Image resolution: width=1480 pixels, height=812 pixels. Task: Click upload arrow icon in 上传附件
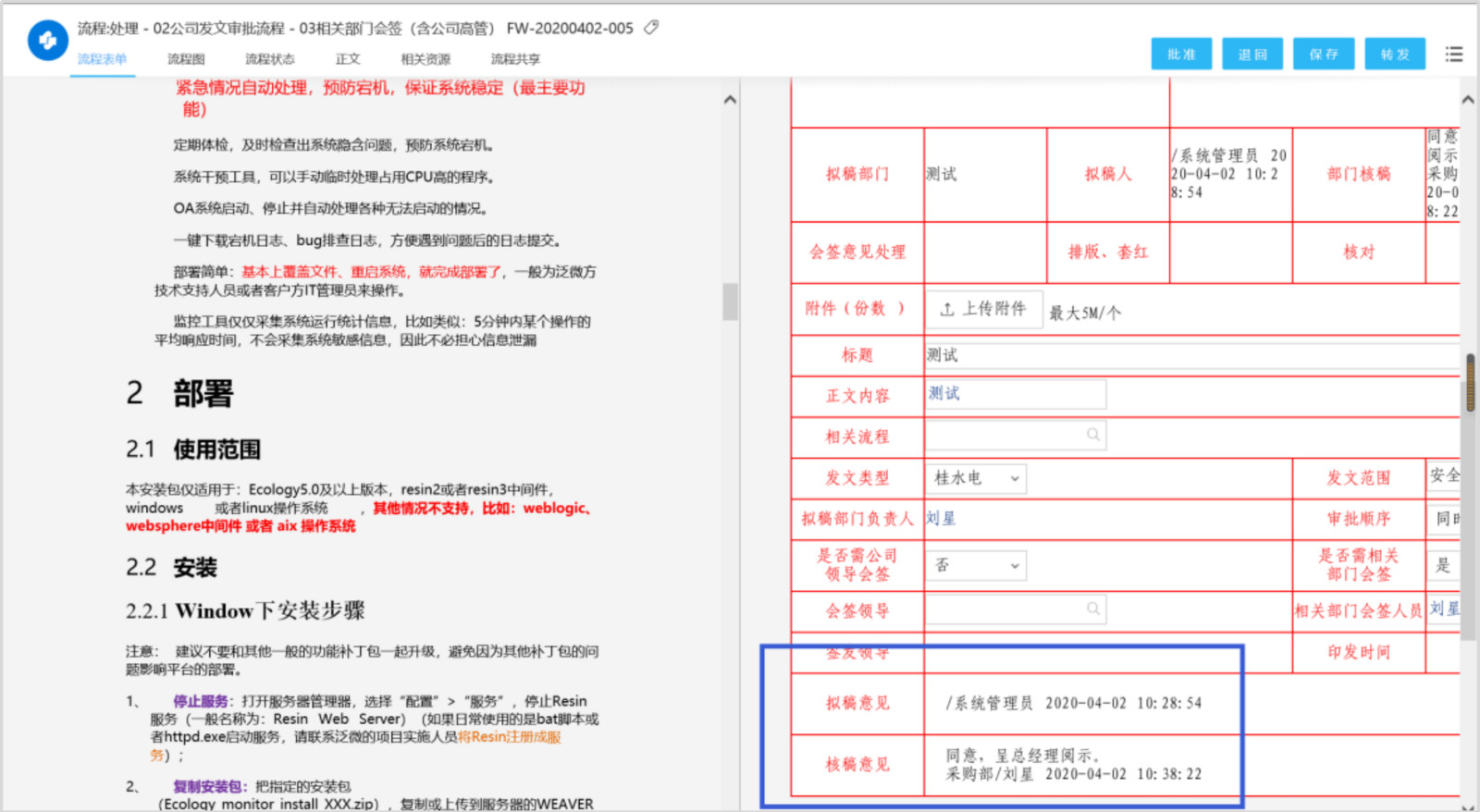(947, 309)
